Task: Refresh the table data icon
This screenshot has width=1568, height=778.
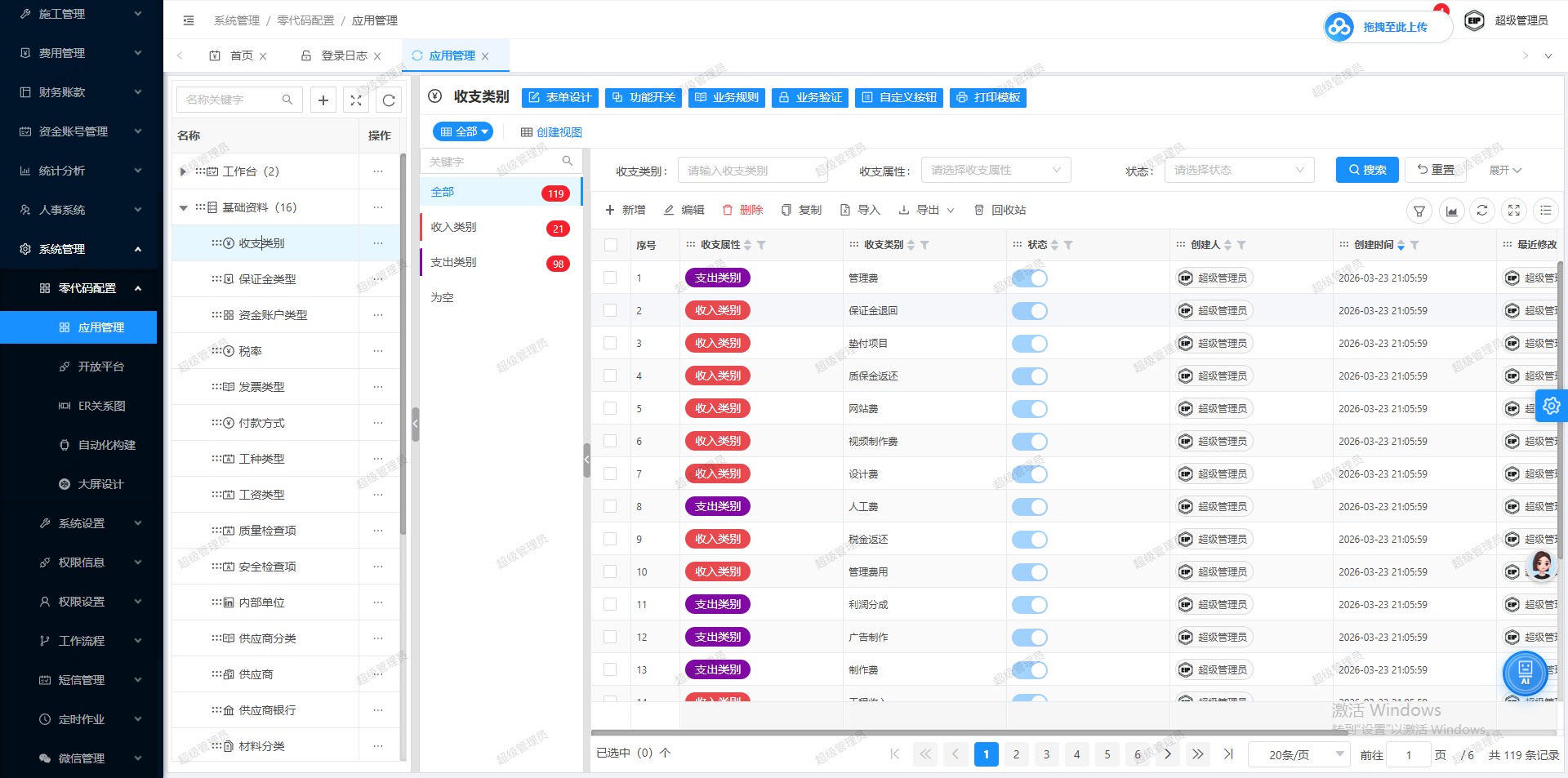Action: click(1482, 211)
